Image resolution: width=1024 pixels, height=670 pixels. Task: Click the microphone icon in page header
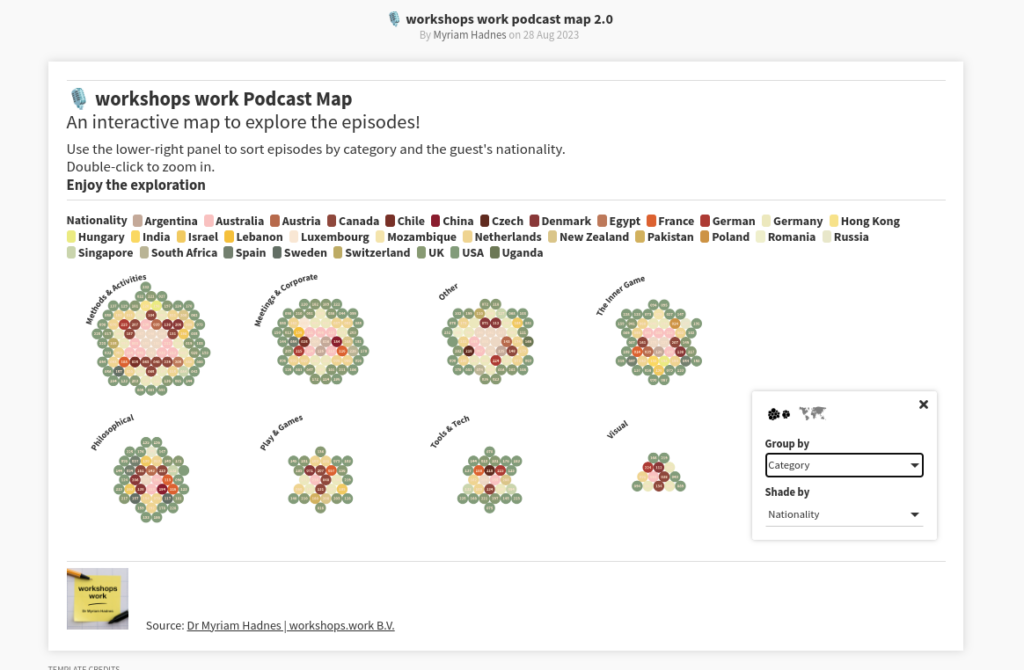(394, 19)
